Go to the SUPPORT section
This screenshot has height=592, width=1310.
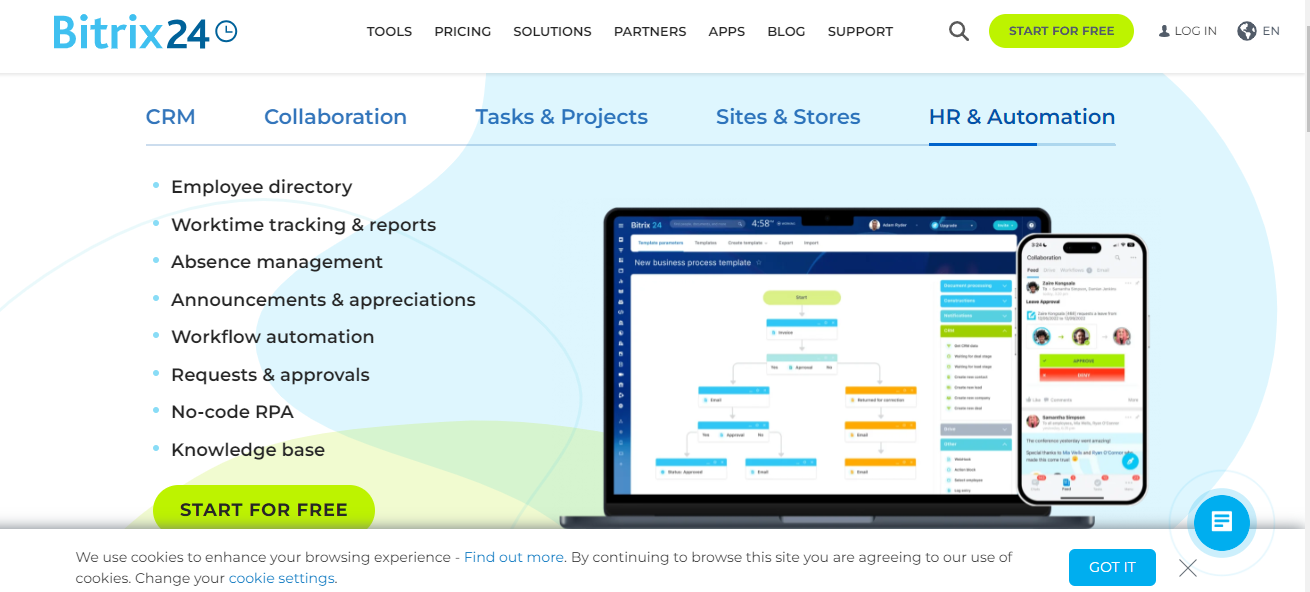click(860, 31)
